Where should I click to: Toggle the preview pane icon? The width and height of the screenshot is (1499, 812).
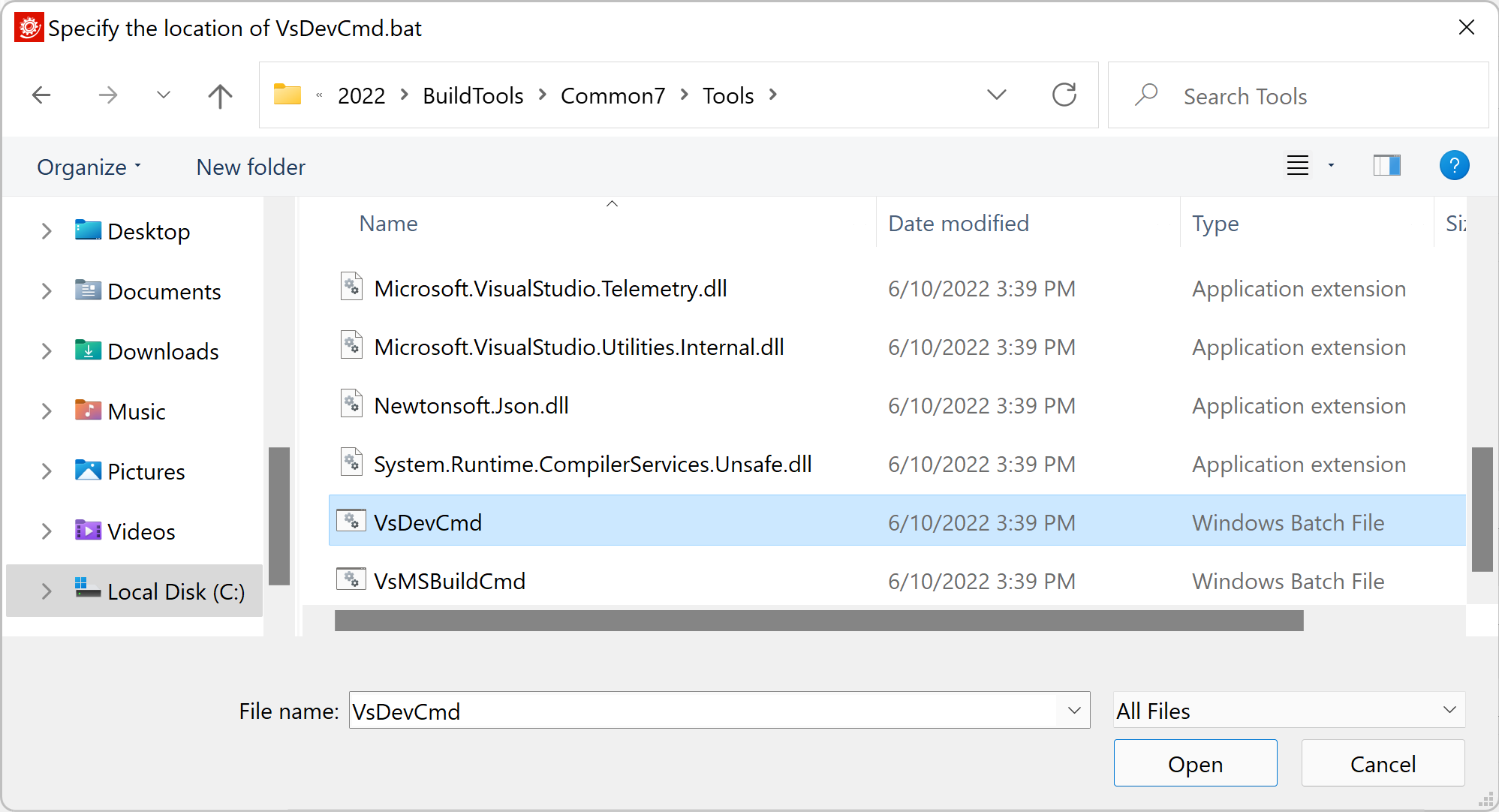point(1386,166)
